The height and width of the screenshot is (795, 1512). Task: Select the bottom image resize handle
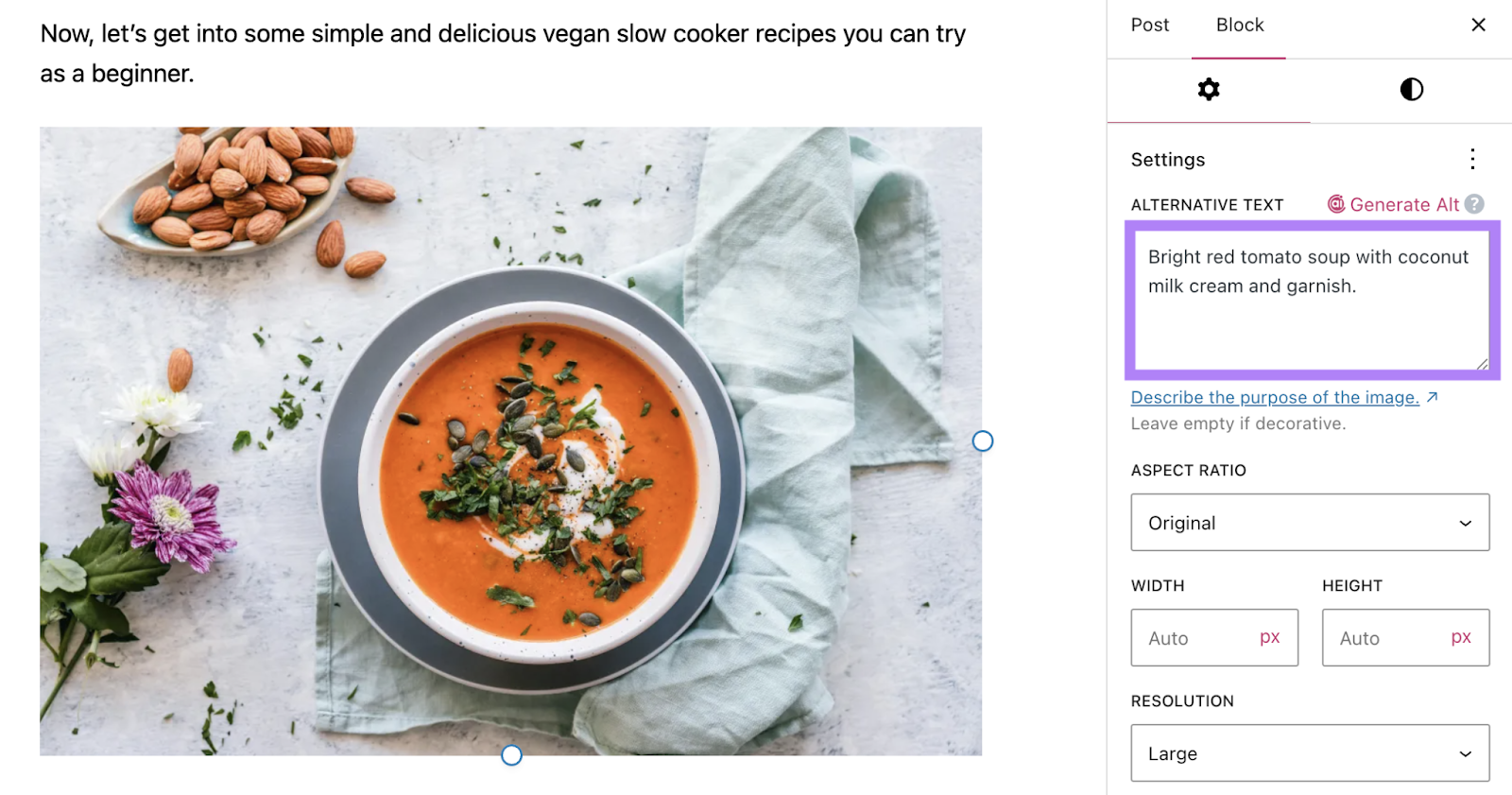(x=511, y=754)
